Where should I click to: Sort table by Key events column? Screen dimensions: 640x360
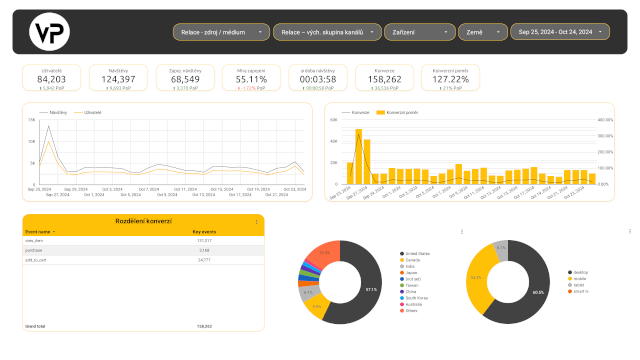(x=204, y=232)
